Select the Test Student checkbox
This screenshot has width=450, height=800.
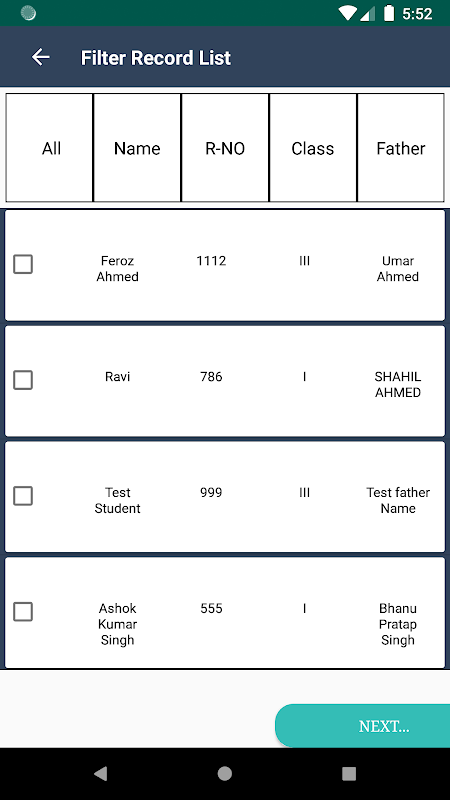click(x=23, y=496)
